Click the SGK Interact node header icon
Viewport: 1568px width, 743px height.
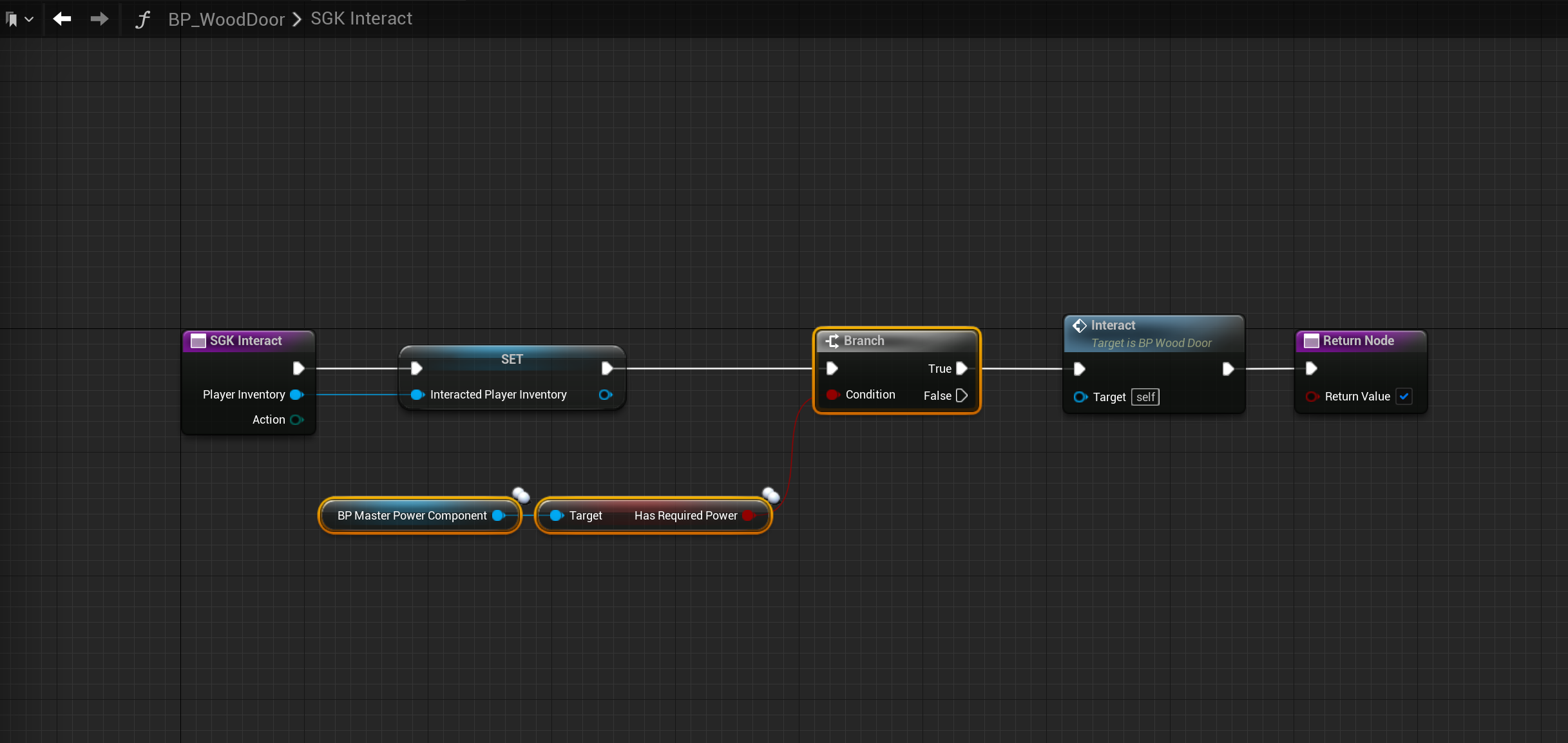(198, 341)
